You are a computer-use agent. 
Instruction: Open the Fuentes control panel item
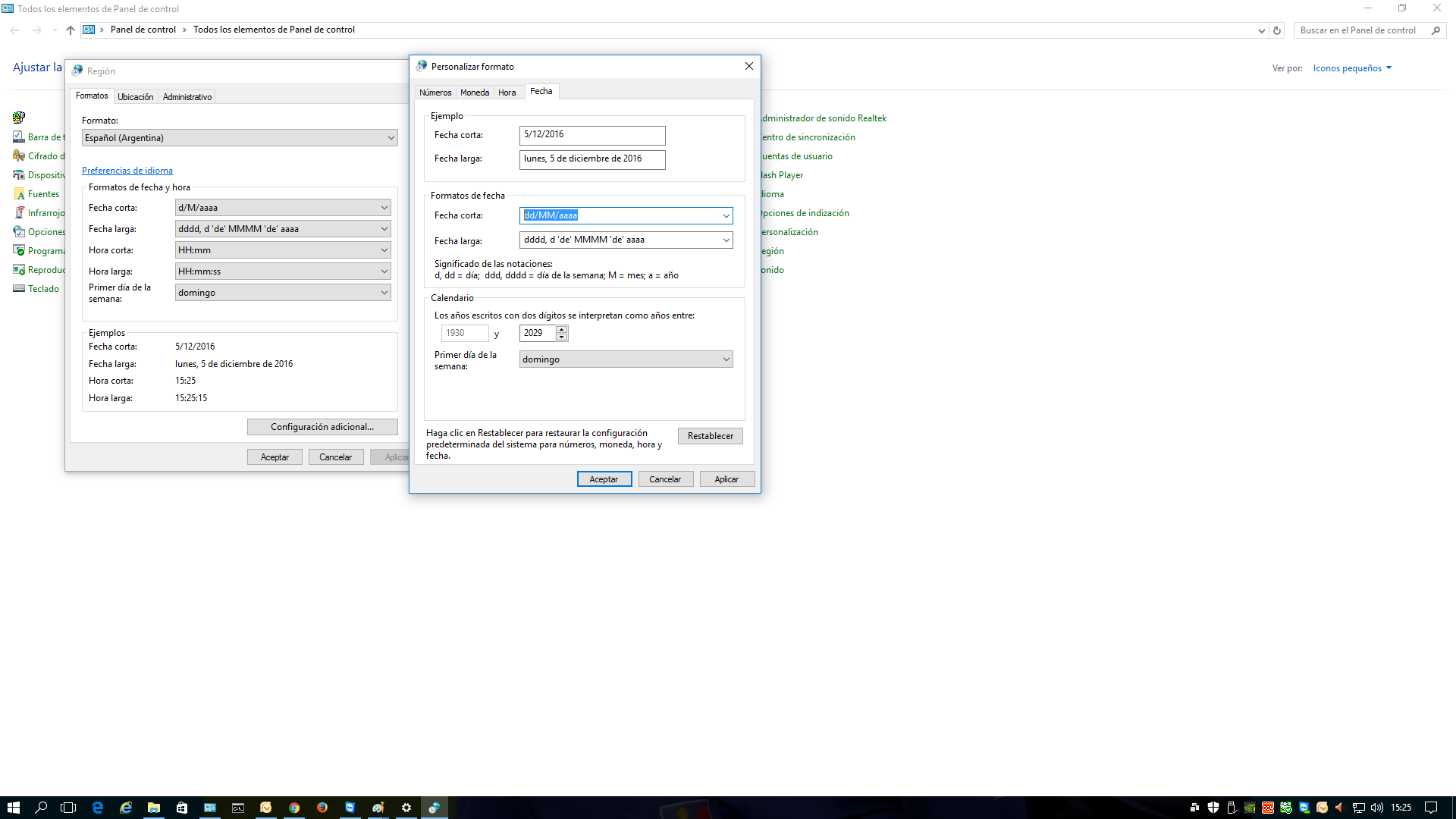[x=43, y=194]
